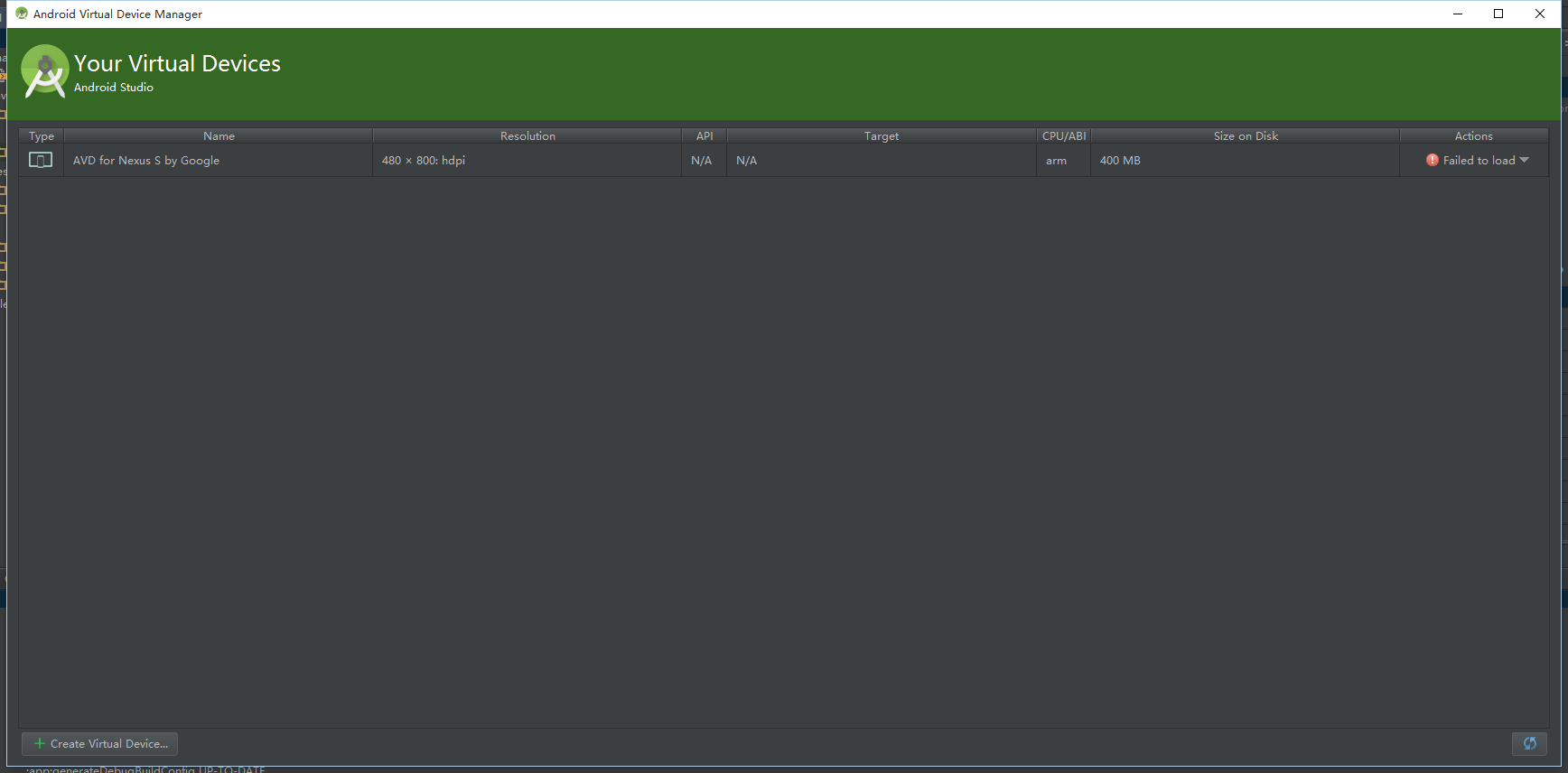The height and width of the screenshot is (773, 1568).
Task: Sort devices by the Name column header
Action: (219, 135)
